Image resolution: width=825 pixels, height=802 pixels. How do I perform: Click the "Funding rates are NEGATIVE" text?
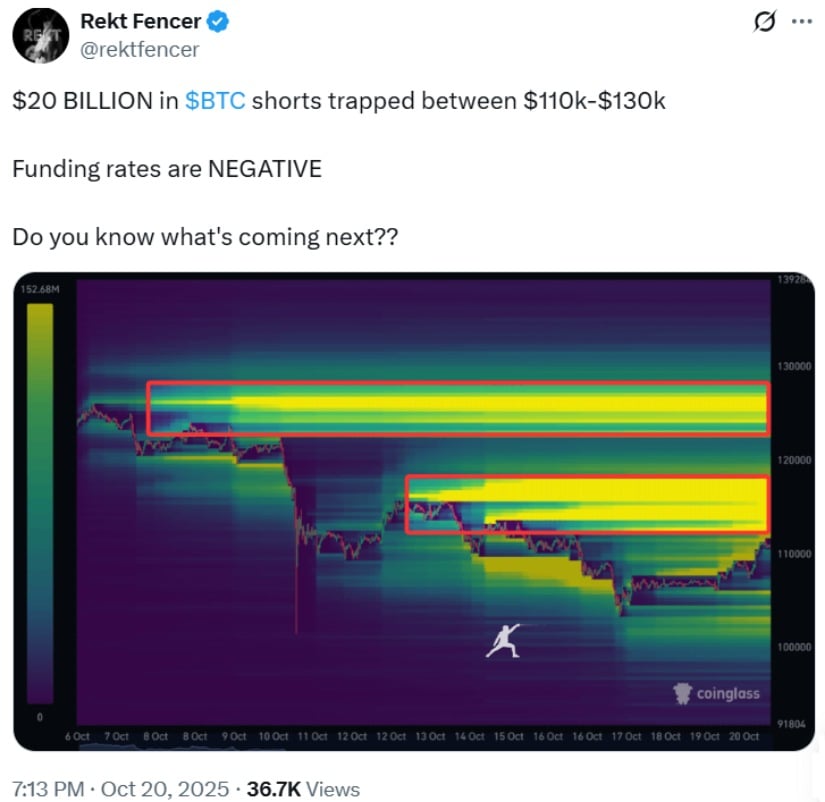coord(167,169)
